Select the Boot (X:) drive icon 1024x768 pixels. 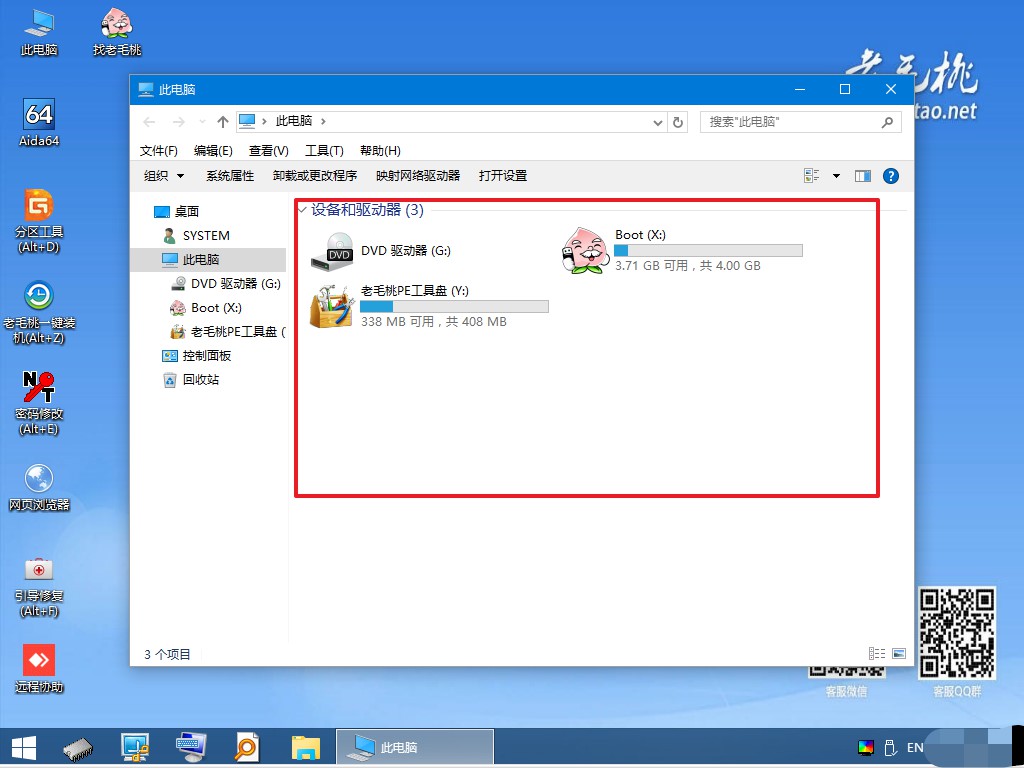click(x=584, y=251)
